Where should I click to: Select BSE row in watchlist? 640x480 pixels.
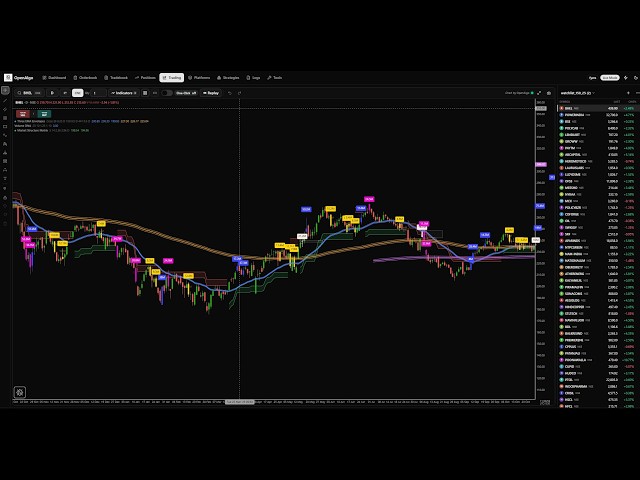point(598,121)
